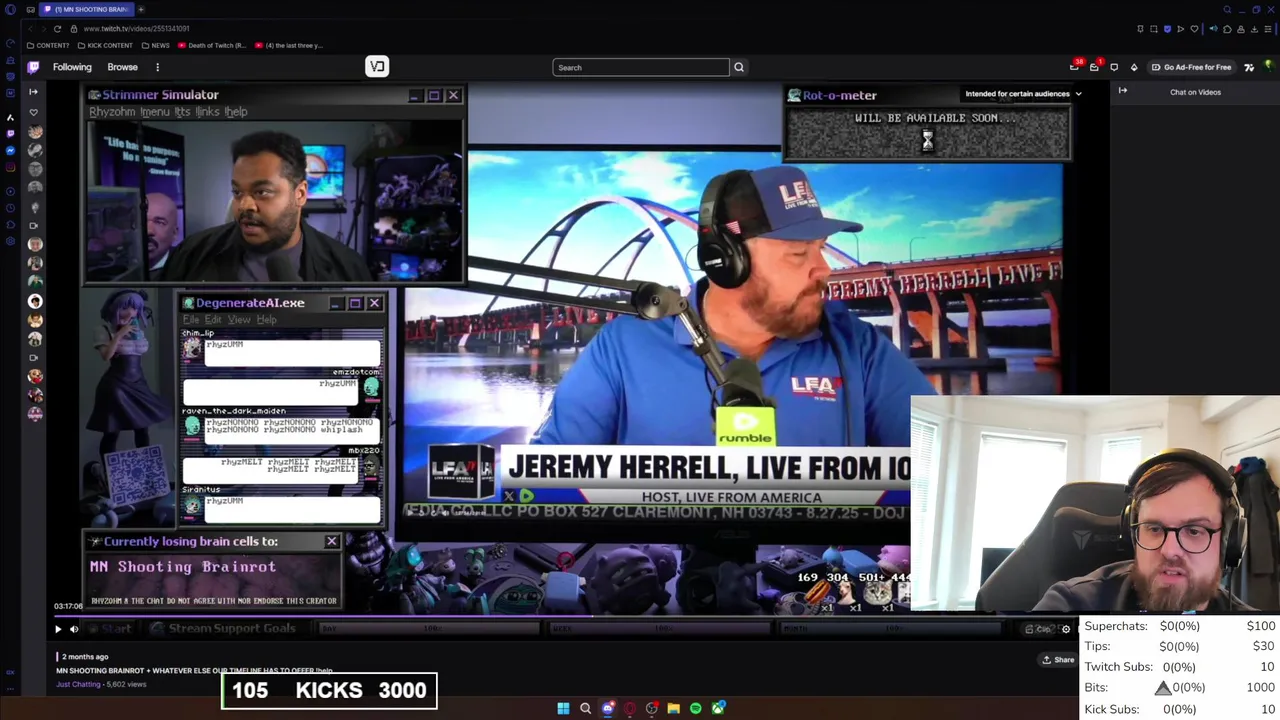This screenshot has width=1280, height=720.
Task: Click links menu in Strimmer Simulator
Action: point(207,112)
